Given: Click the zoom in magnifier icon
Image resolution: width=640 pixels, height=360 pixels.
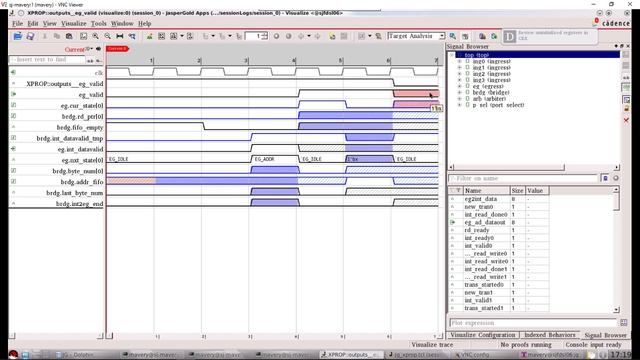Looking at the screenshot, I should tap(96, 36).
